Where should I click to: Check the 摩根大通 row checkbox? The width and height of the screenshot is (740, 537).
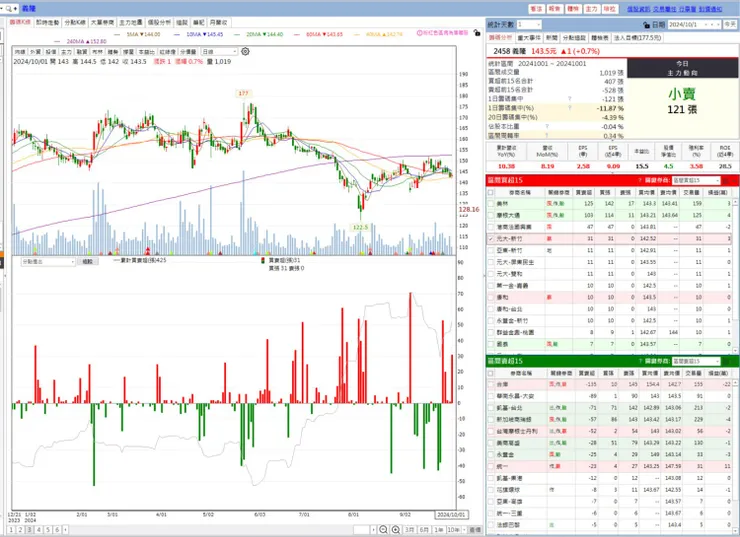point(491,215)
